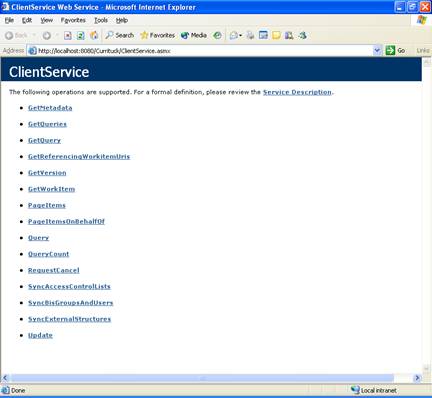The height and width of the screenshot is (398, 432).
Task: Click the IE icon in the title bar
Action: coord(5,7)
